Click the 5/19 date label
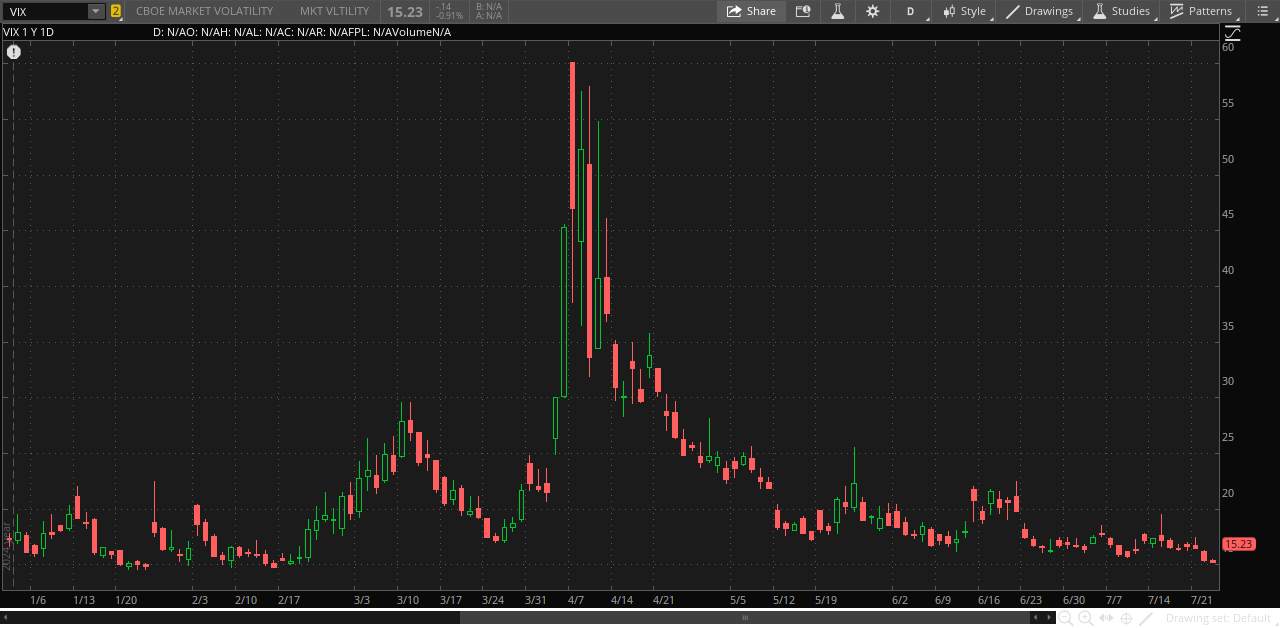 coord(826,600)
